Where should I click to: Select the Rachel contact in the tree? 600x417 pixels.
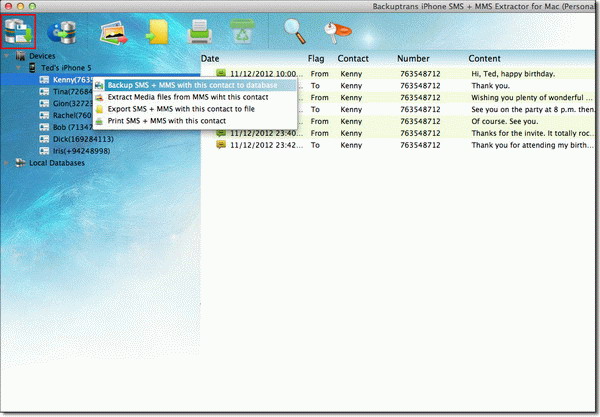tap(73, 115)
